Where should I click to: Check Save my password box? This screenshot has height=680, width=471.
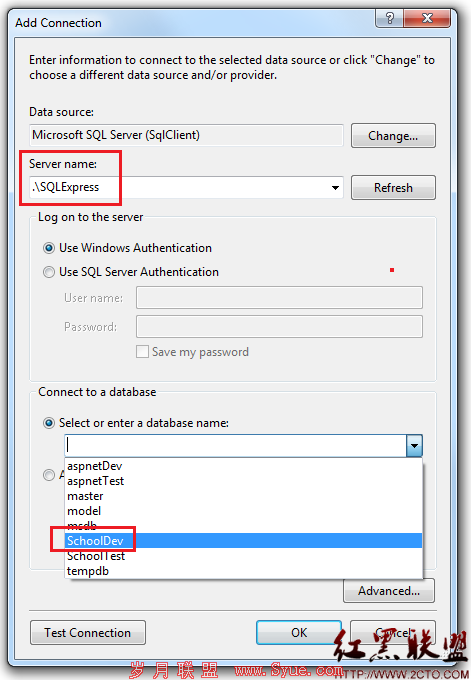[142, 352]
